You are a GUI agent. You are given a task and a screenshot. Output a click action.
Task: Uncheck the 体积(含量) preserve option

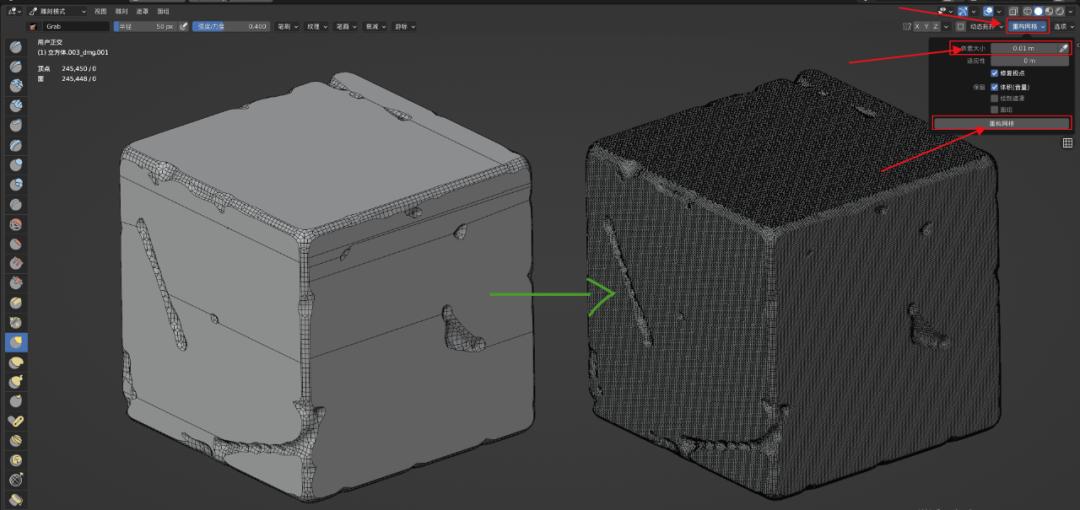click(995, 87)
